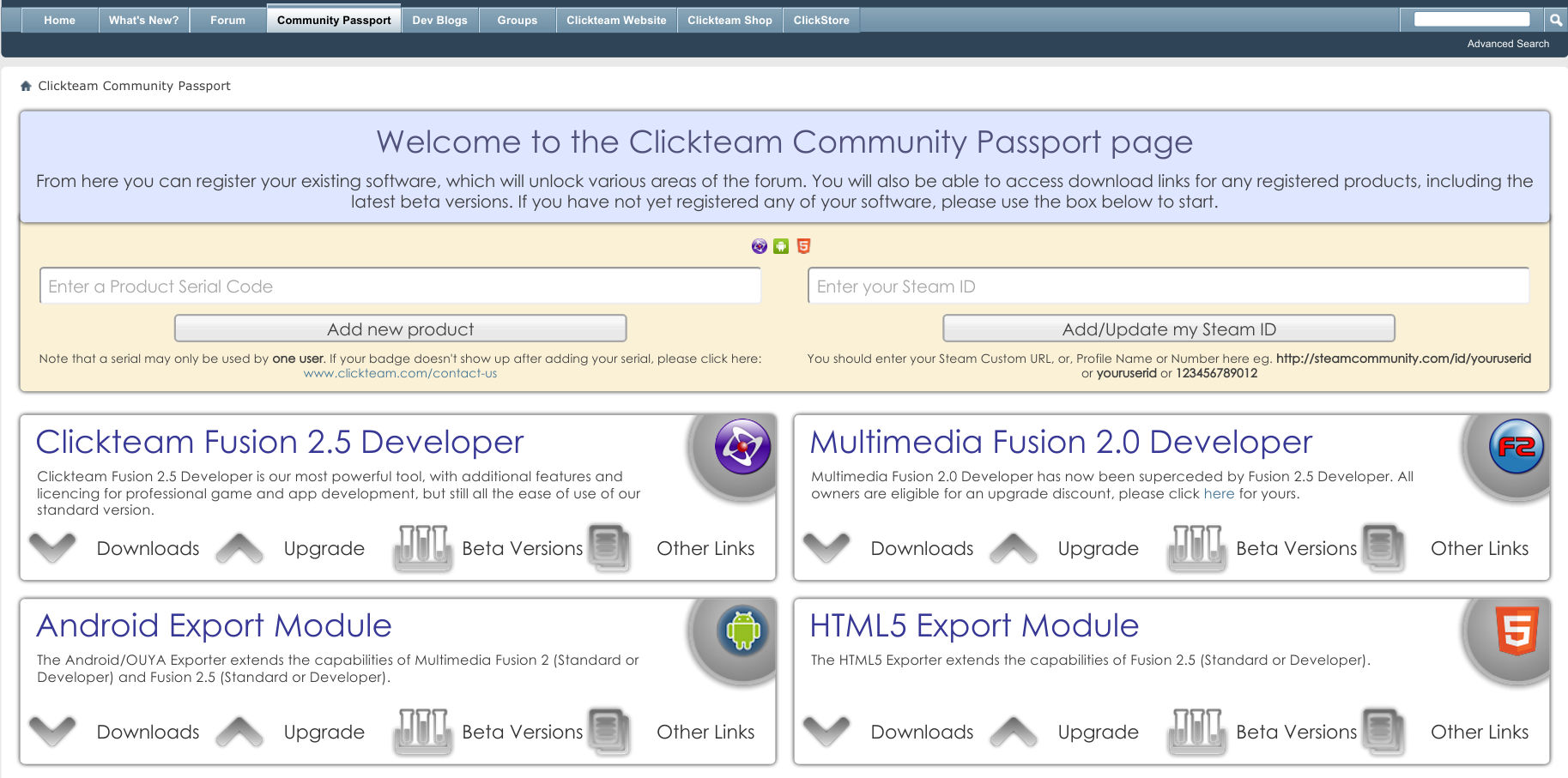
Task: Click the small Fusion icon above the serial field
Action: 760,246
